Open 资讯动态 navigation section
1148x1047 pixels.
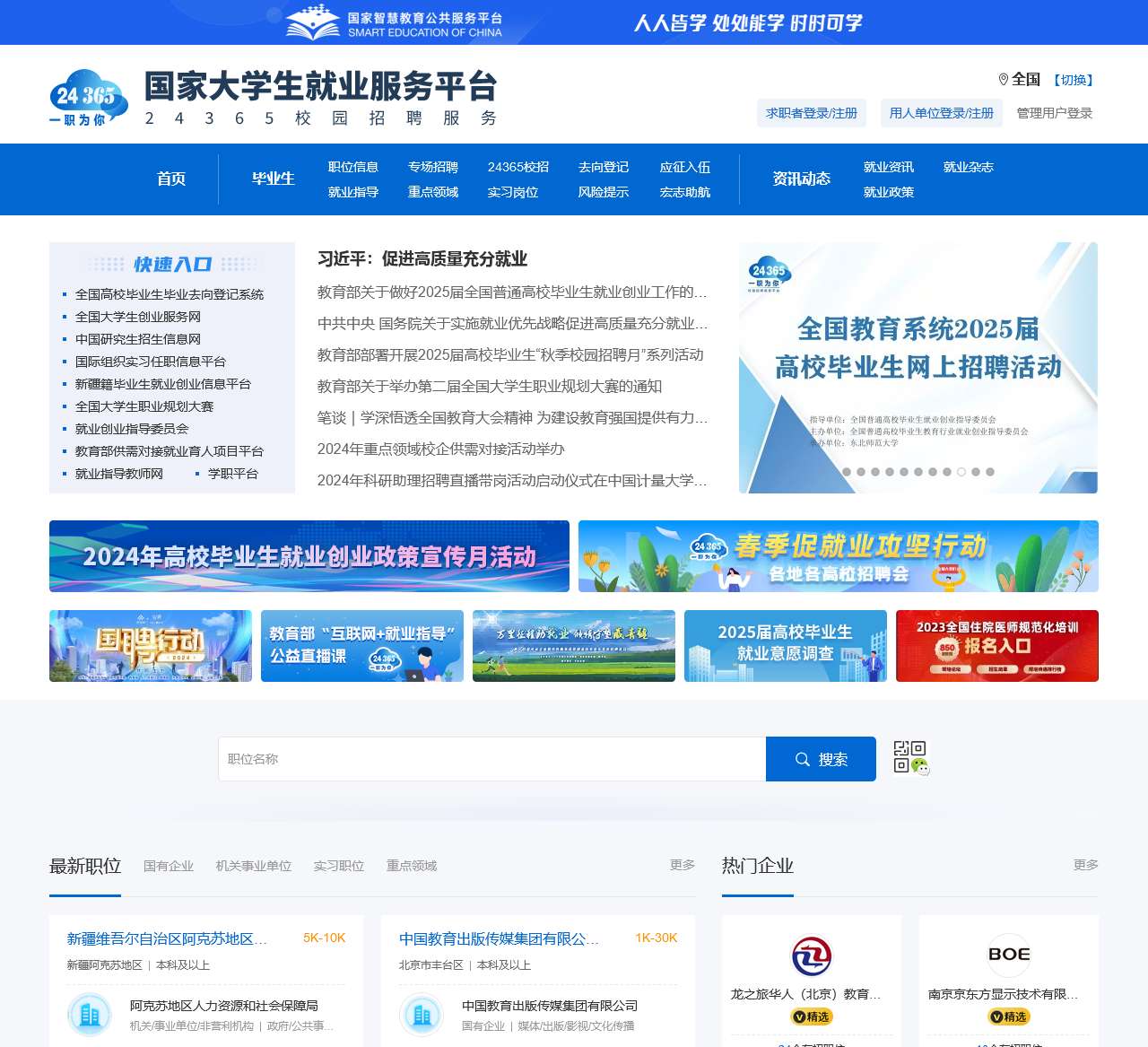[x=802, y=179]
